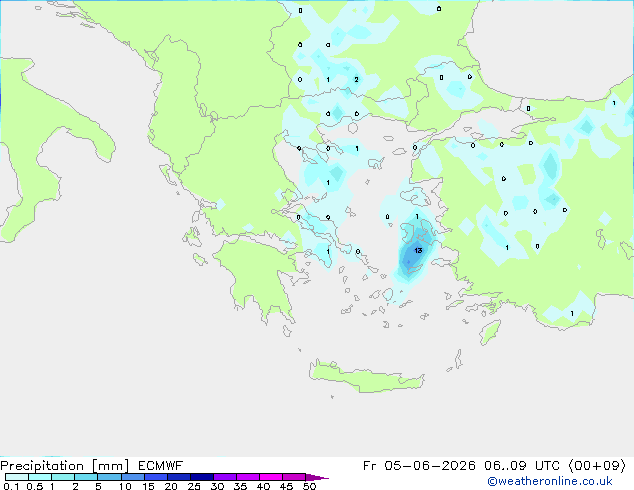This screenshot has width=634, height=490.
Task: Click the '10' legend scale label
Action: (125, 486)
